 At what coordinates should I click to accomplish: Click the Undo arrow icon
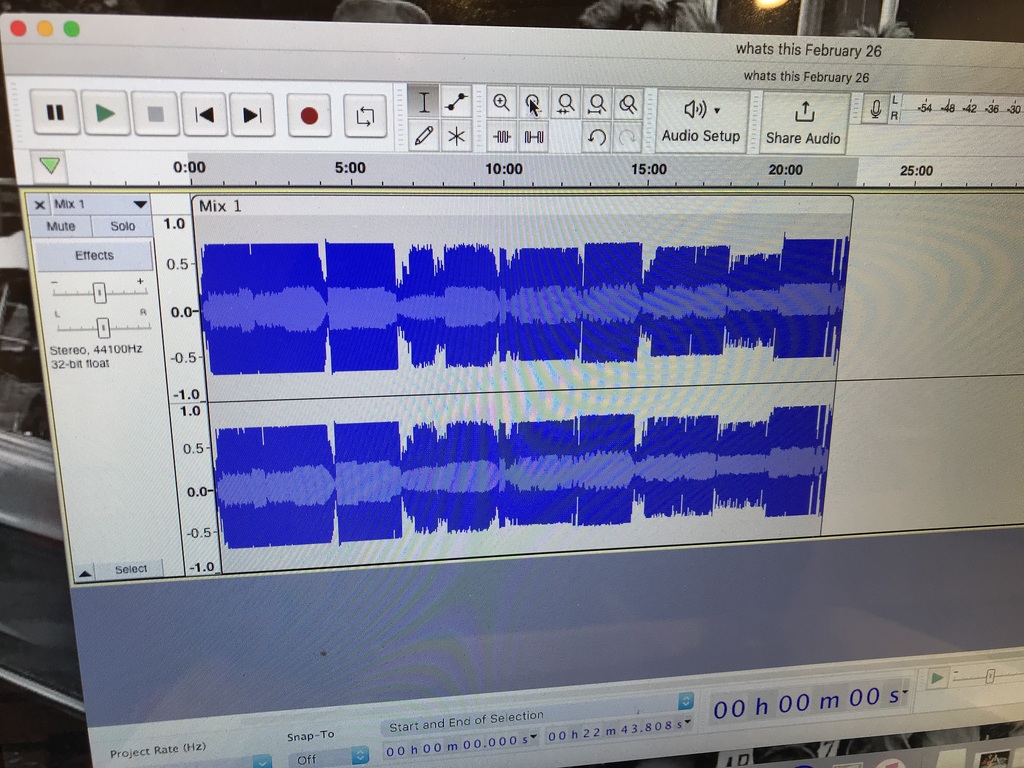pyautogui.click(x=597, y=138)
